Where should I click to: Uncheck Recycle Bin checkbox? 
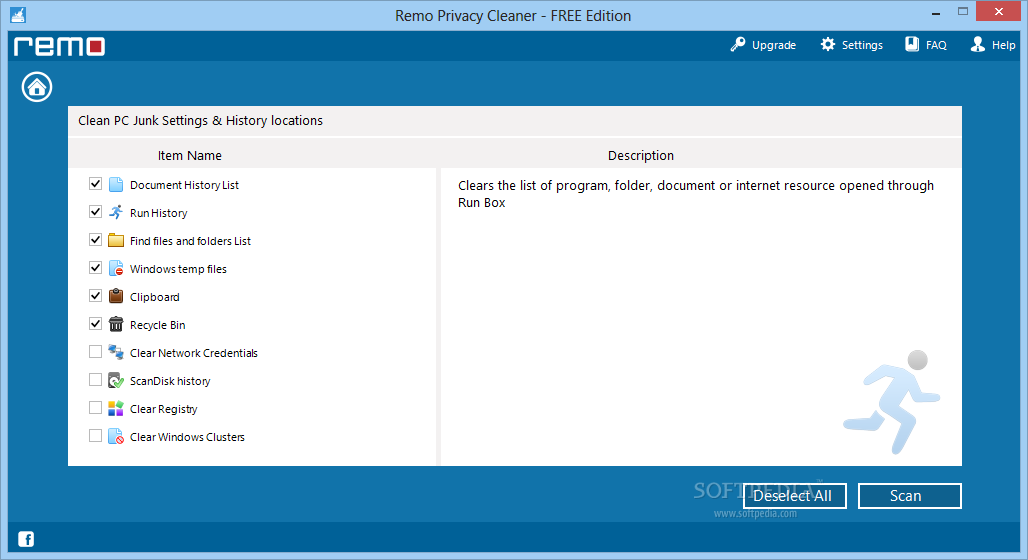[x=95, y=324]
